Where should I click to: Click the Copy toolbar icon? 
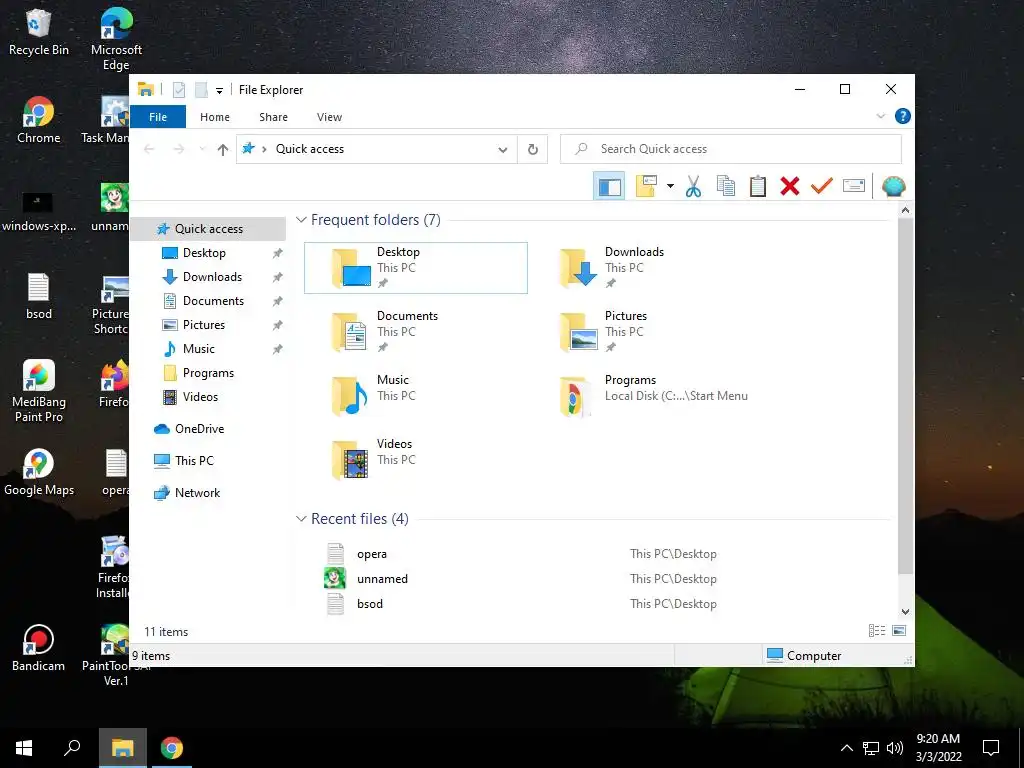click(726, 186)
